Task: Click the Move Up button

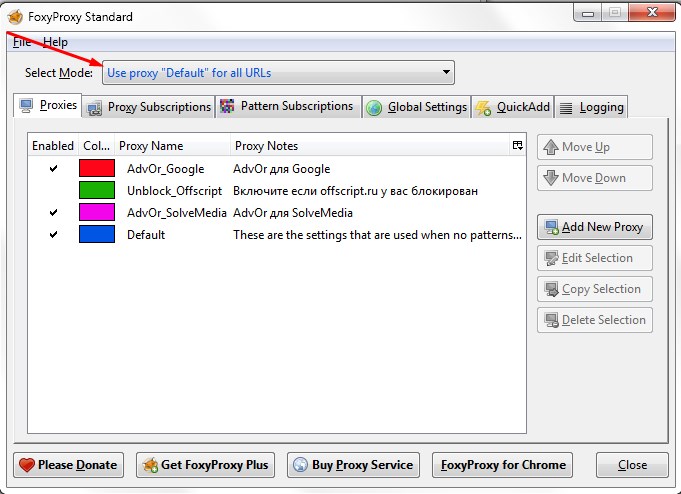Action: [x=595, y=147]
